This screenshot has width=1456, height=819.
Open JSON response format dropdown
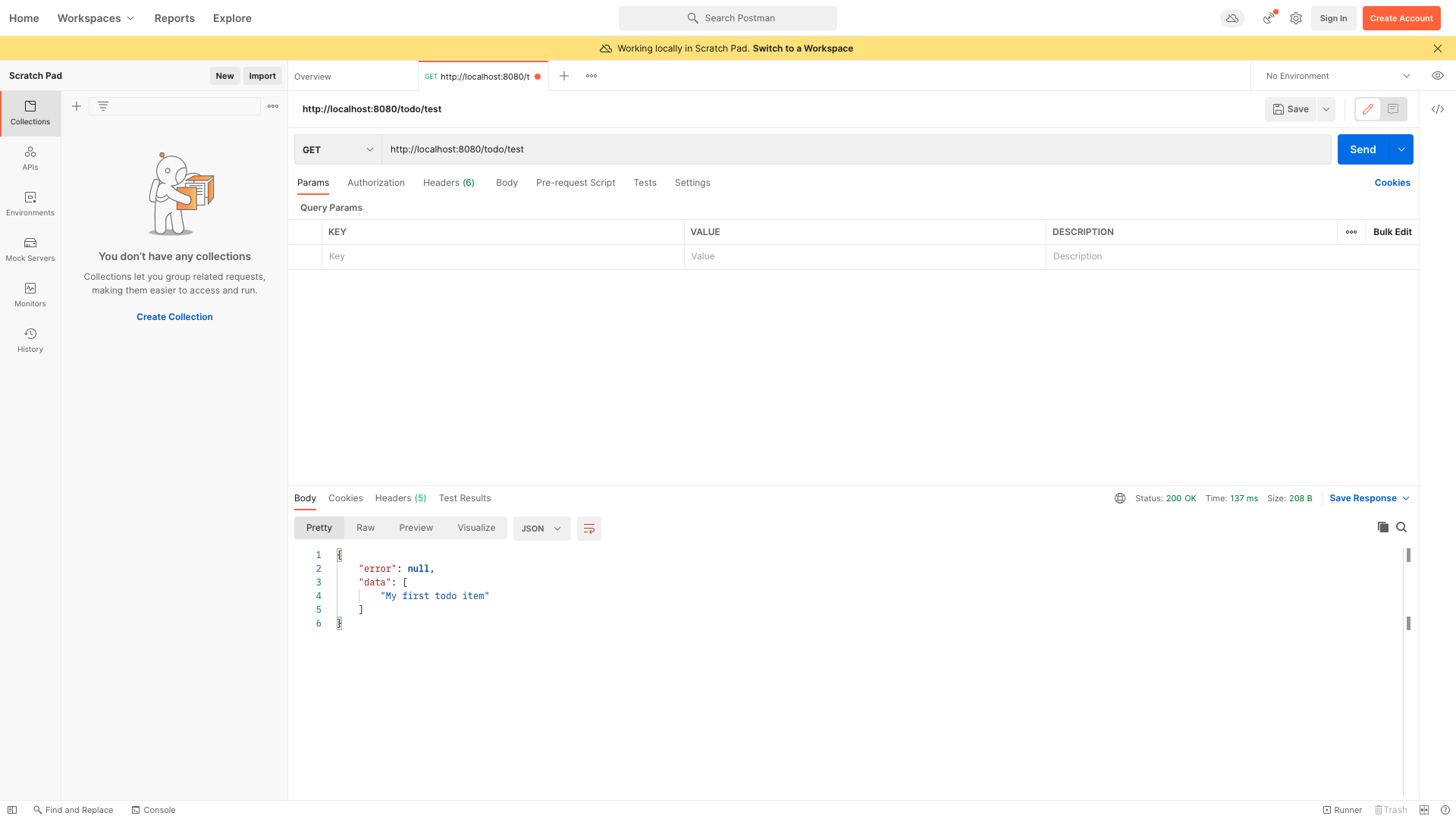pyautogui.click(x=541, y=529)
